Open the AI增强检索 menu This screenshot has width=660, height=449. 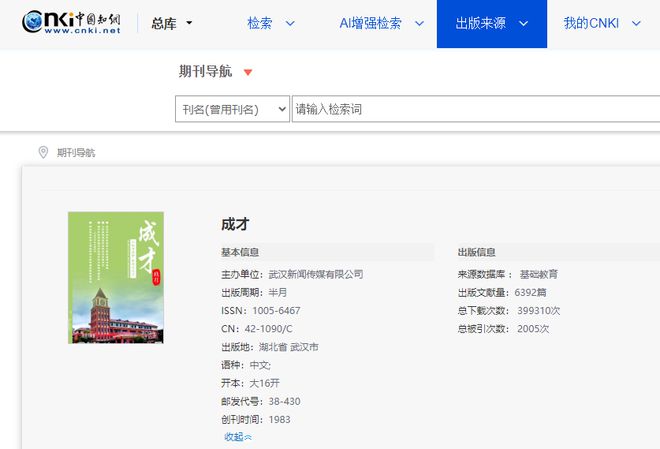click(381, 23)
